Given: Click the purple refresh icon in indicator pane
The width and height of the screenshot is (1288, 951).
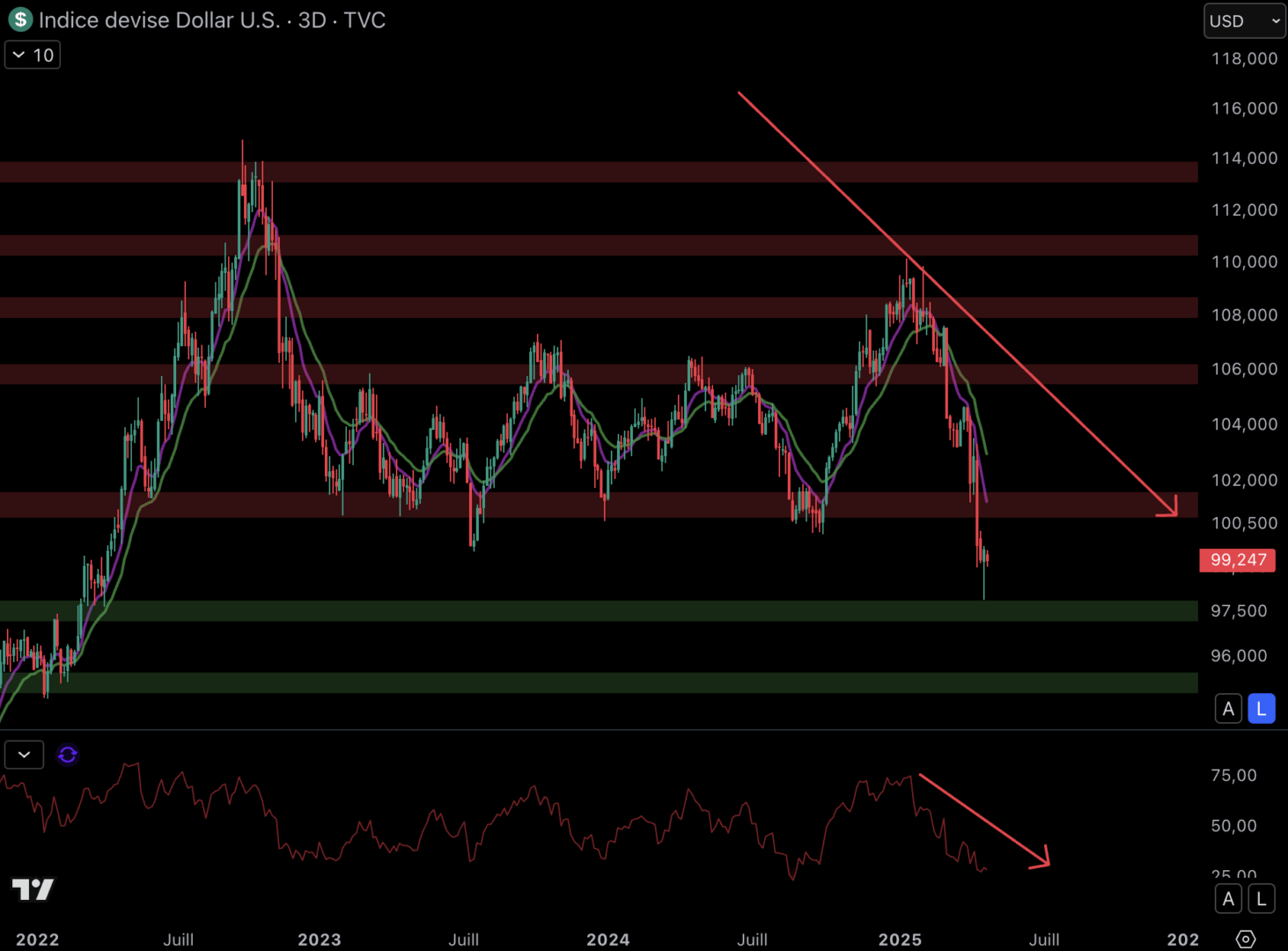Looking at the screenshot, I should [x=68, y=755].
